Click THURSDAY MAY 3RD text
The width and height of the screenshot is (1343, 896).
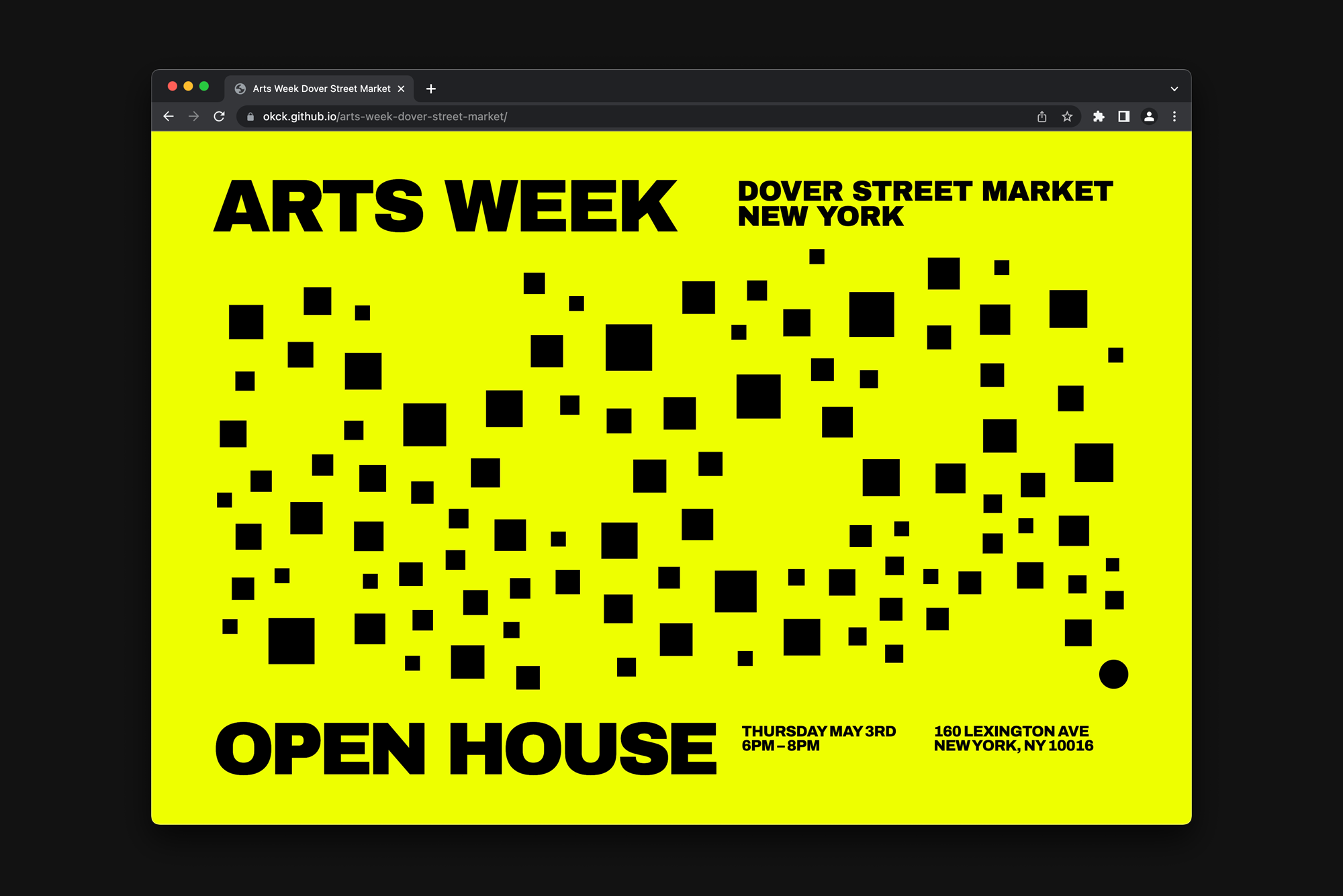tap(819, 731)
